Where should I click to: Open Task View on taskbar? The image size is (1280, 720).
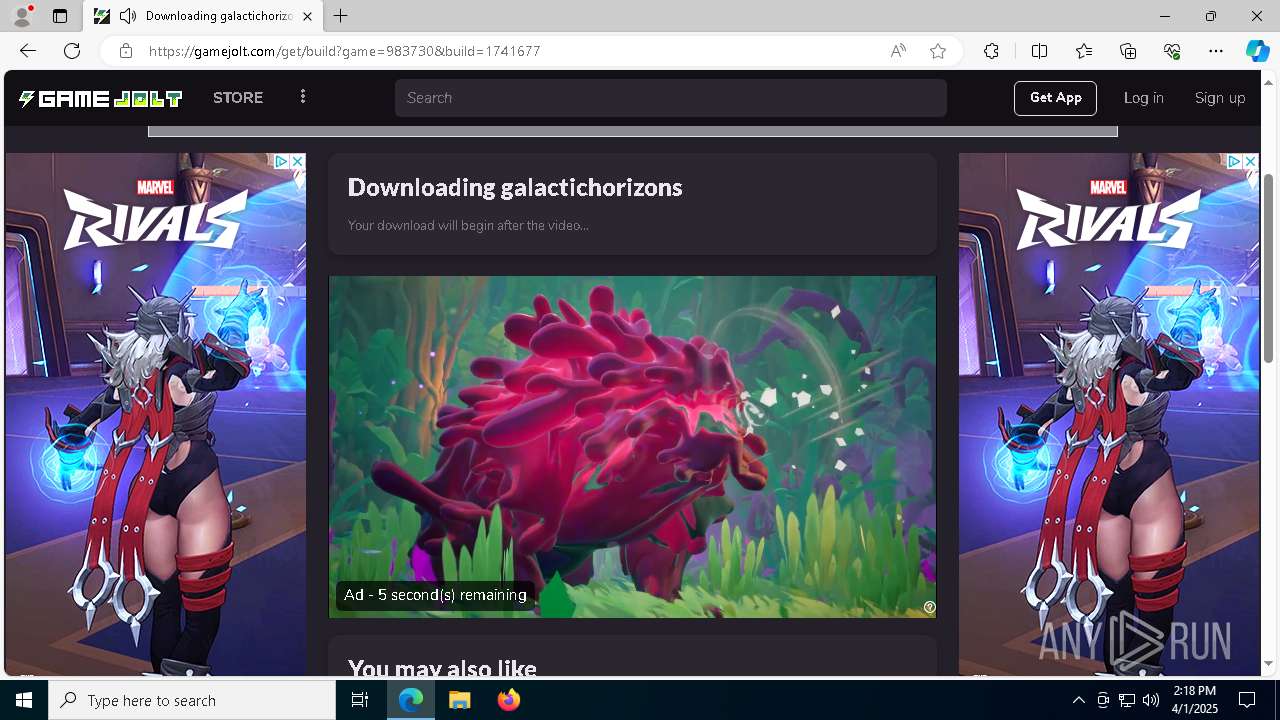tap(360, 700)
